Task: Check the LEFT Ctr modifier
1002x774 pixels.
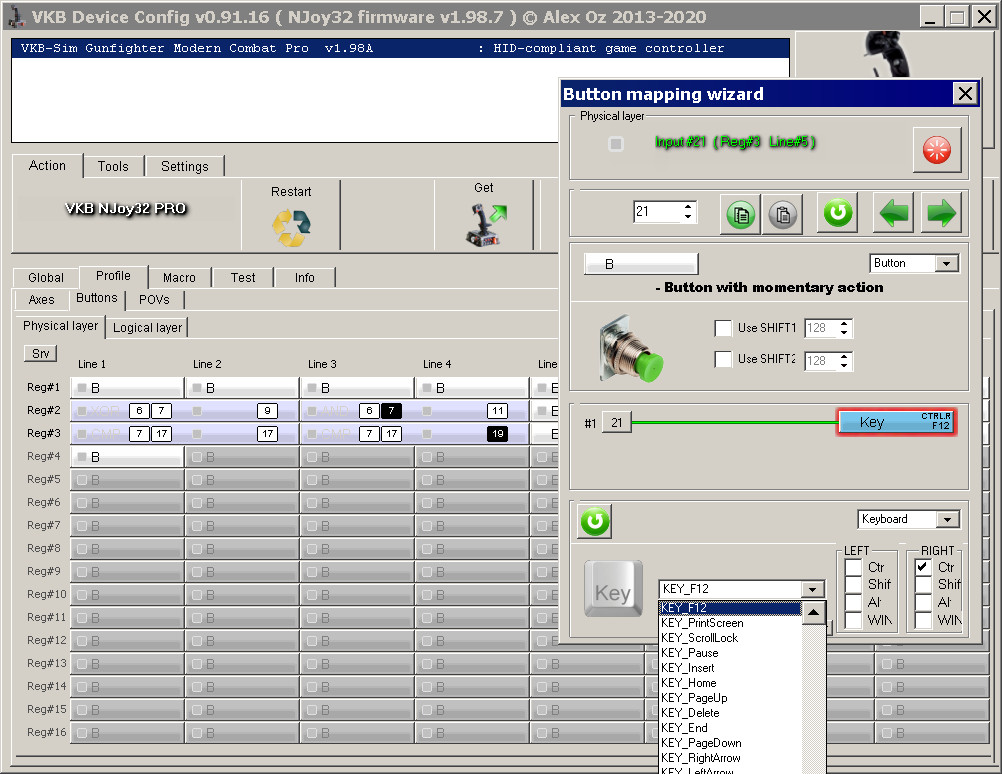Action: [x=853, y=567]
